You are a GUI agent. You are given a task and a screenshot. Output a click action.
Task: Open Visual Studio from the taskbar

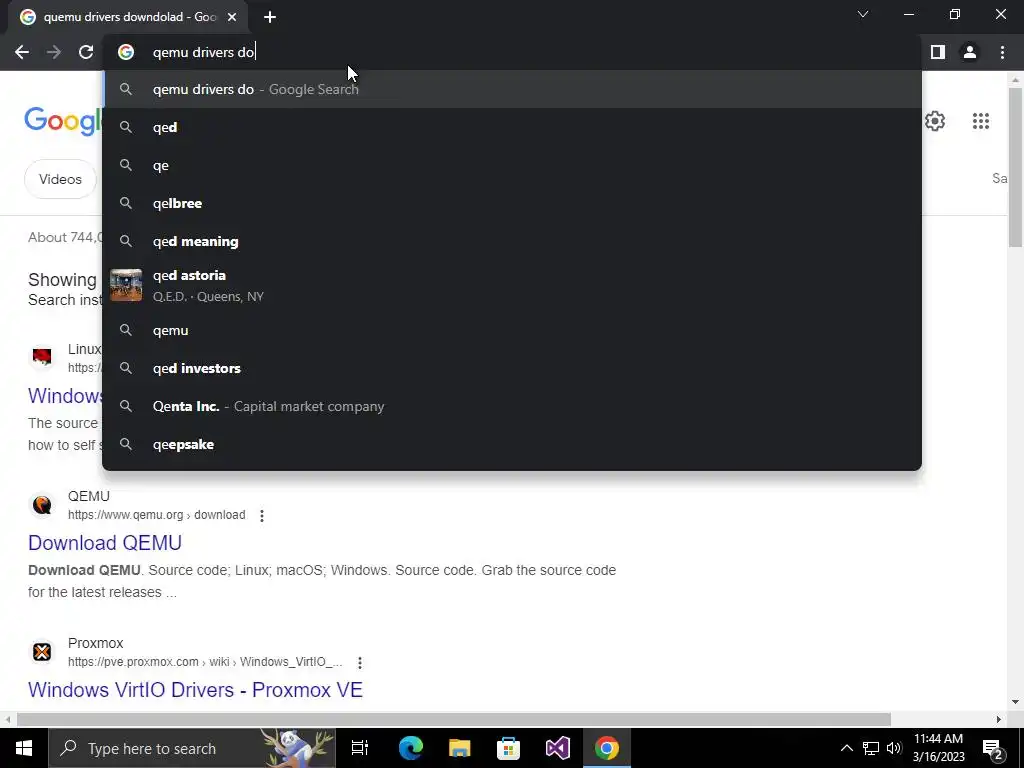pyautogui.click(x=558, y=748)
